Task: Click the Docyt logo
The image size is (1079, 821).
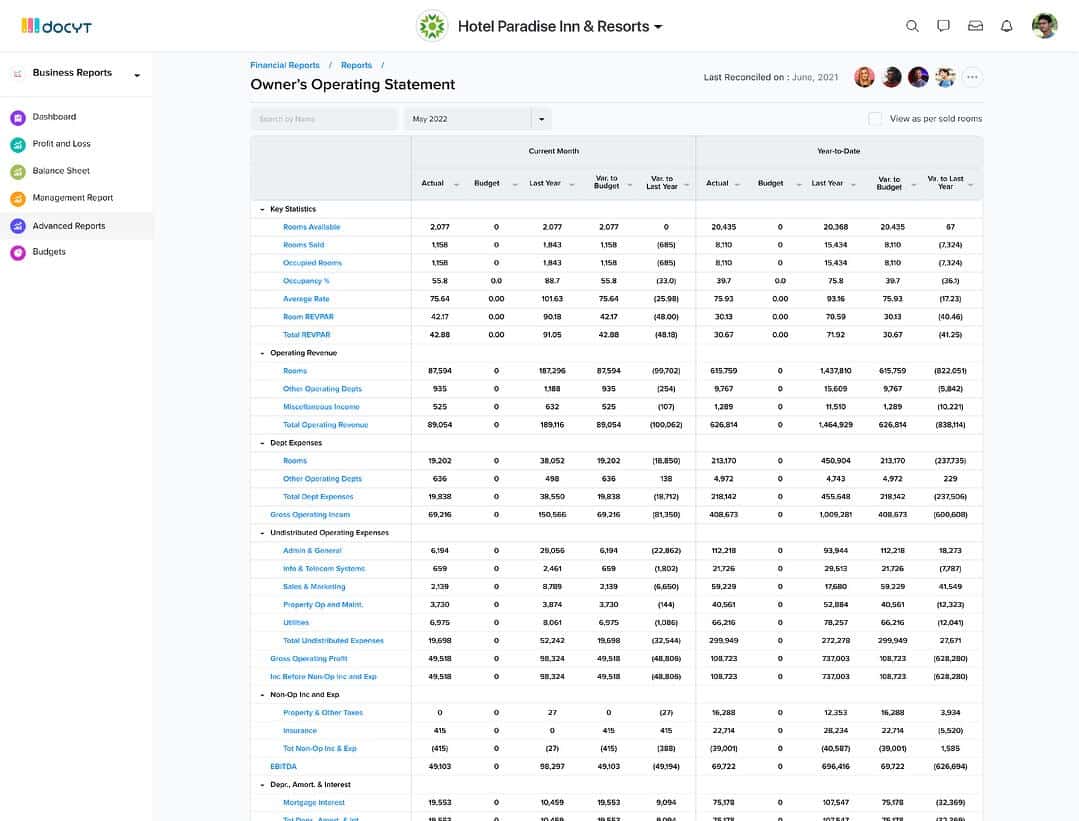Action: pyautogui.click(x=57, y=25)
